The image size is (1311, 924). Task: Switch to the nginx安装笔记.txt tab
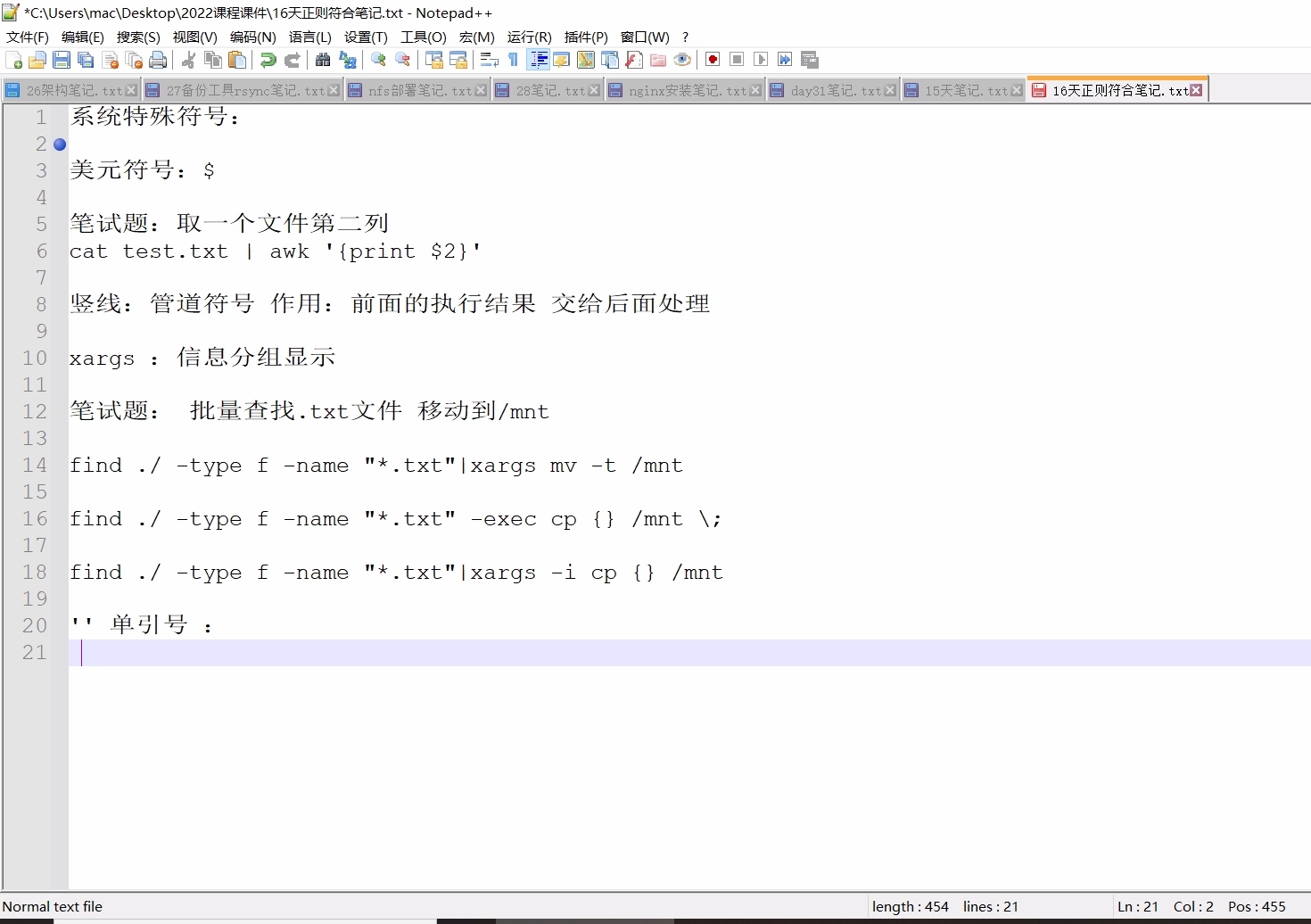coord(687,89)
